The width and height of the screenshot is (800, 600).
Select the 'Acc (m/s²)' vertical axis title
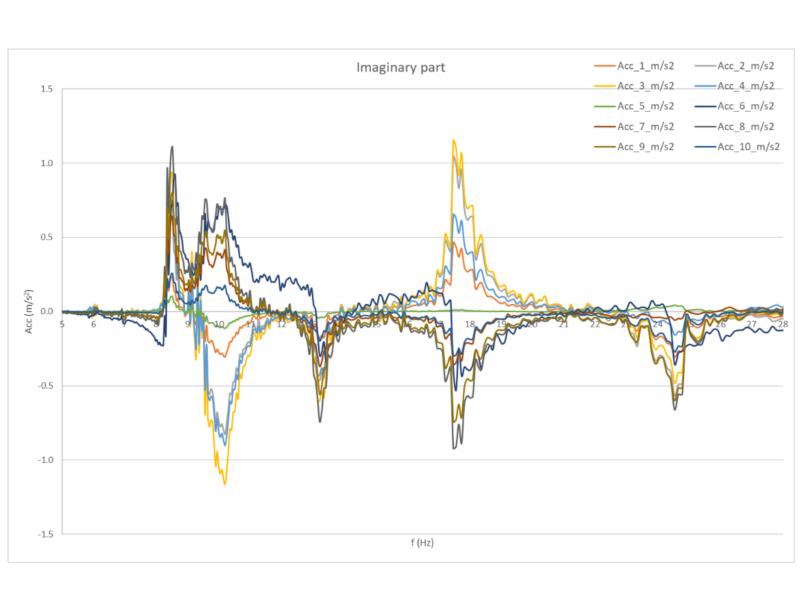pos(31,311)
